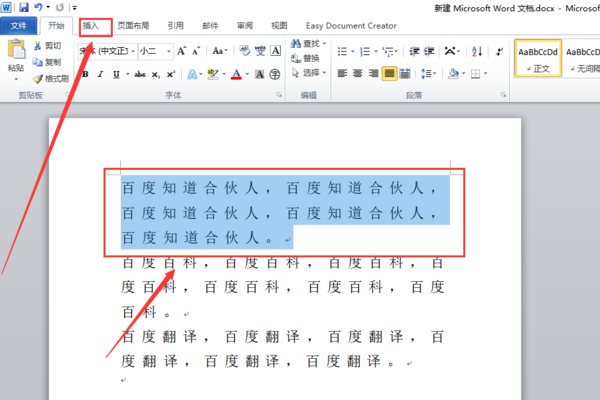Center align the text
The height and width of the screenshot is (400, 600).
pyautogui.click(x=358, y=73)
